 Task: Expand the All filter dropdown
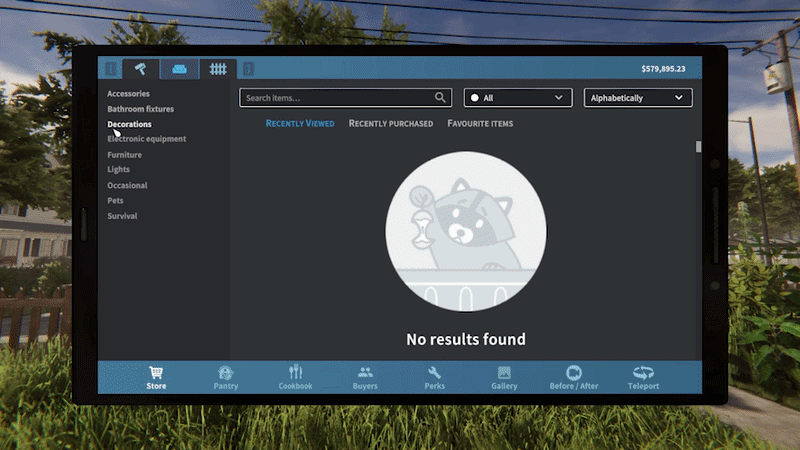tap(517, 98)
